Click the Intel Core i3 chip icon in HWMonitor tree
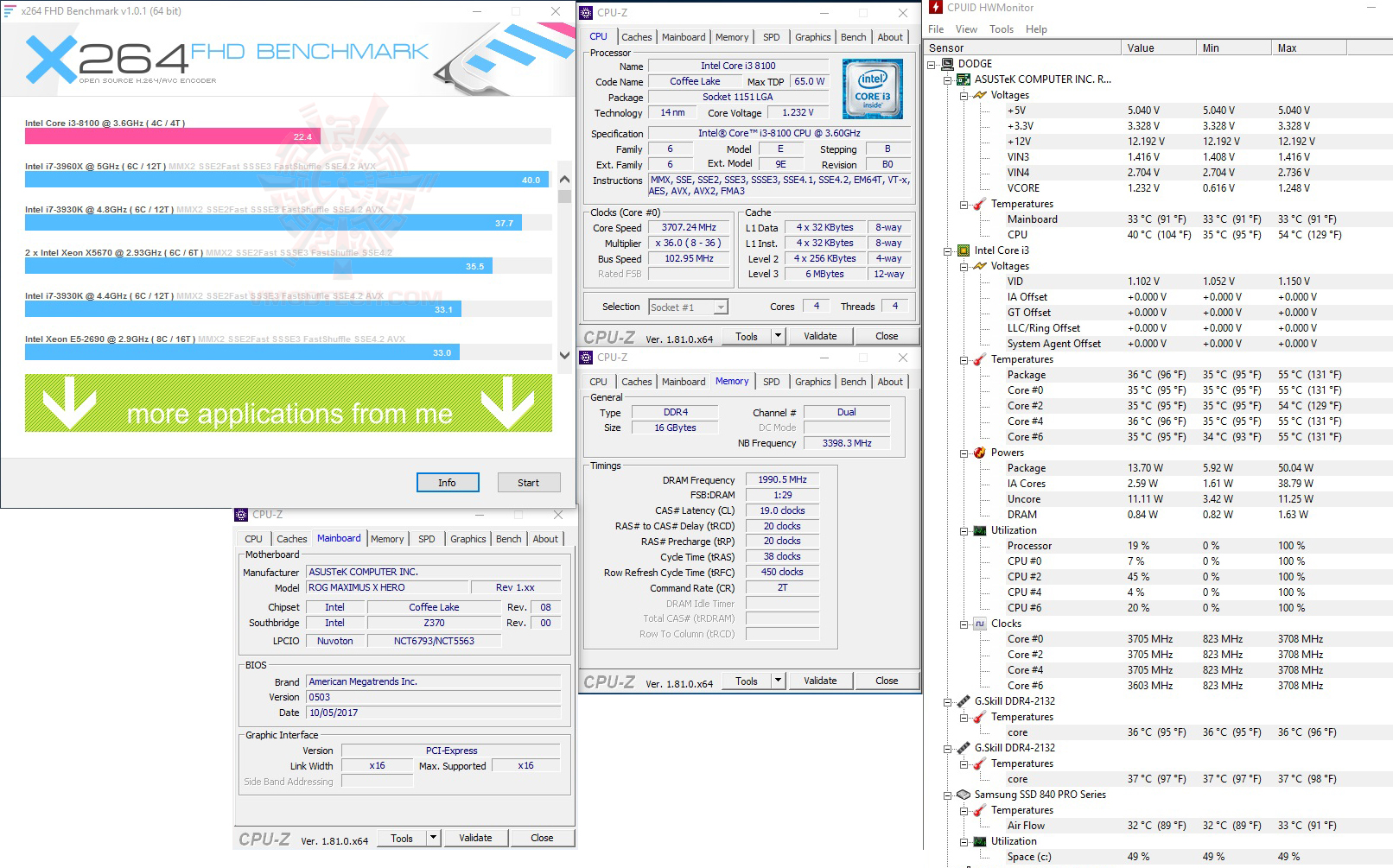Viewport: 1393px width, 868px height. click(964, 250)
